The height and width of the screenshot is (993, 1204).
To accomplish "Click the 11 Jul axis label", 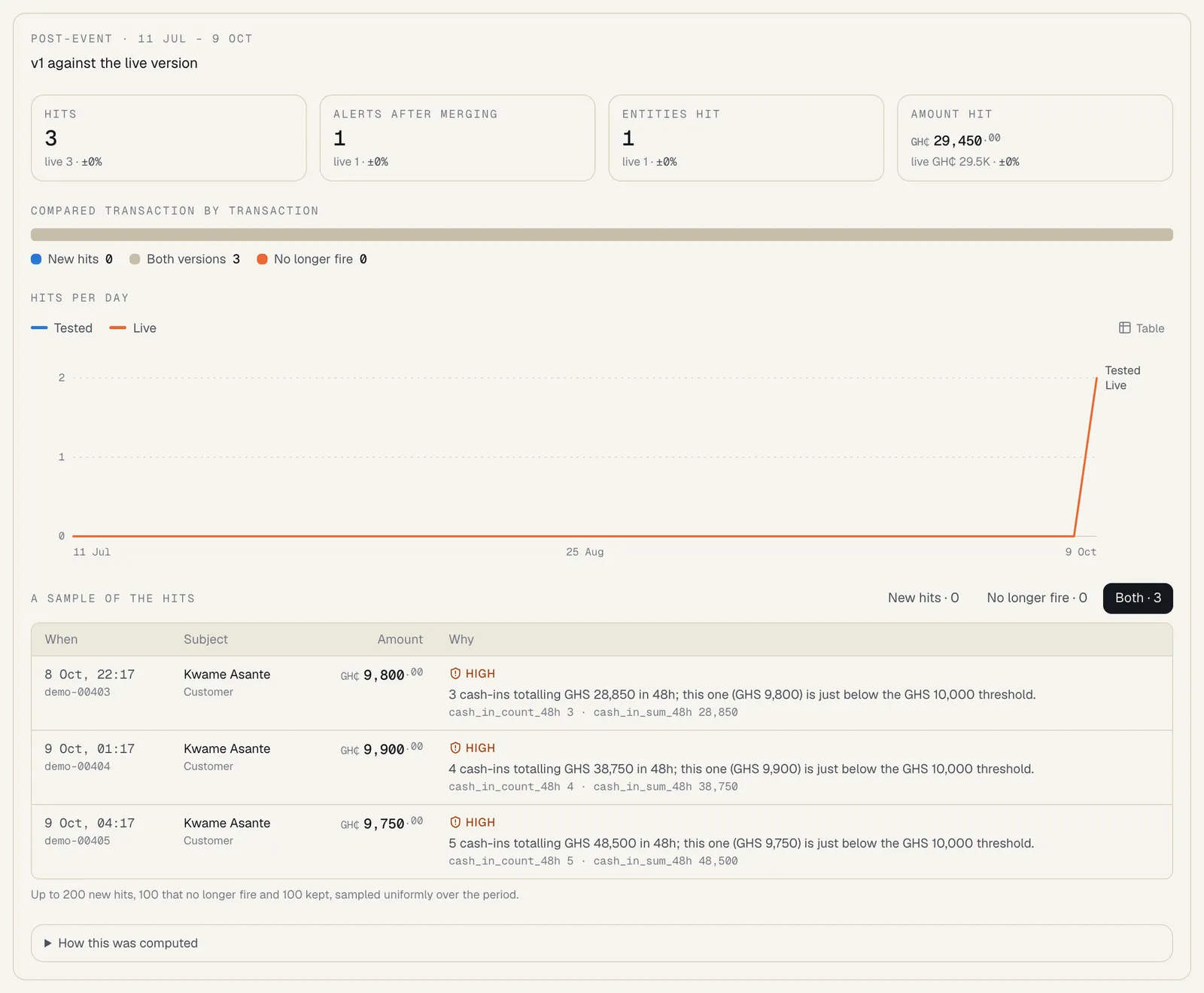I will (92, 552).
